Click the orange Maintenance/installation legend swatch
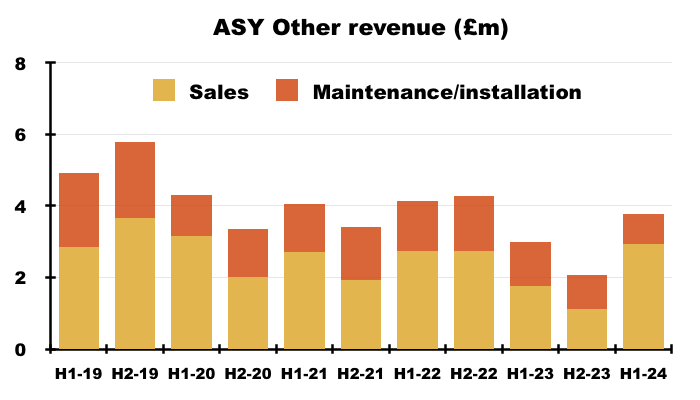The width and height of the screenshot is (700, 400). 289,90
